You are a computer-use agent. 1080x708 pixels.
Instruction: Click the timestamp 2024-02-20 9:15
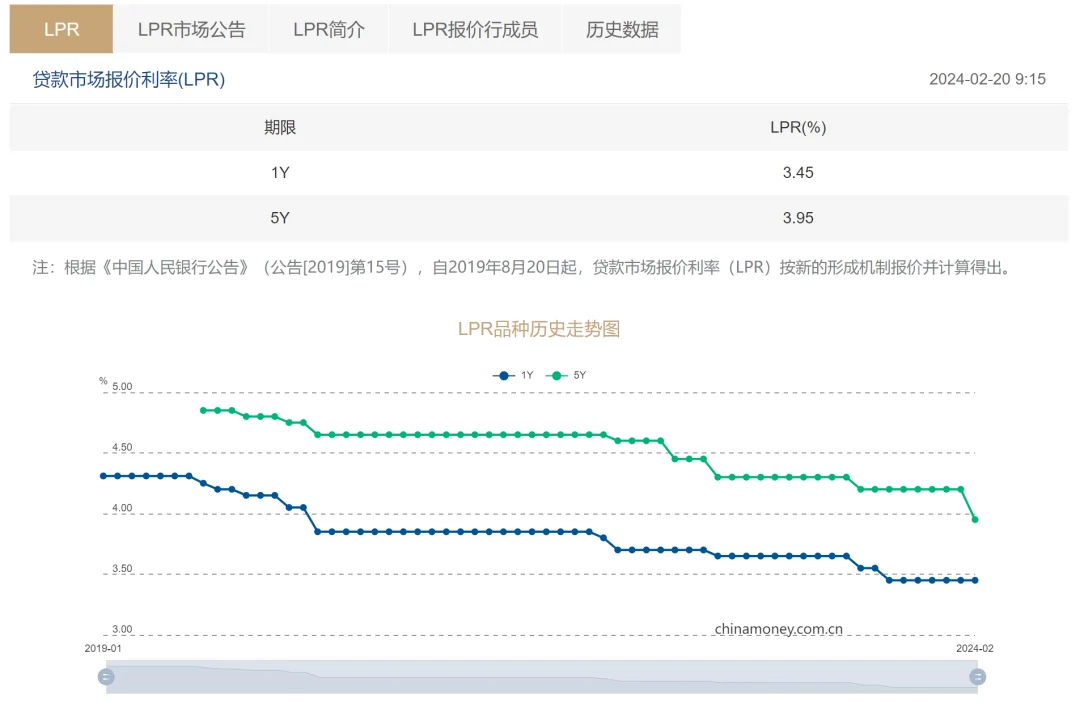click(987, 79)
